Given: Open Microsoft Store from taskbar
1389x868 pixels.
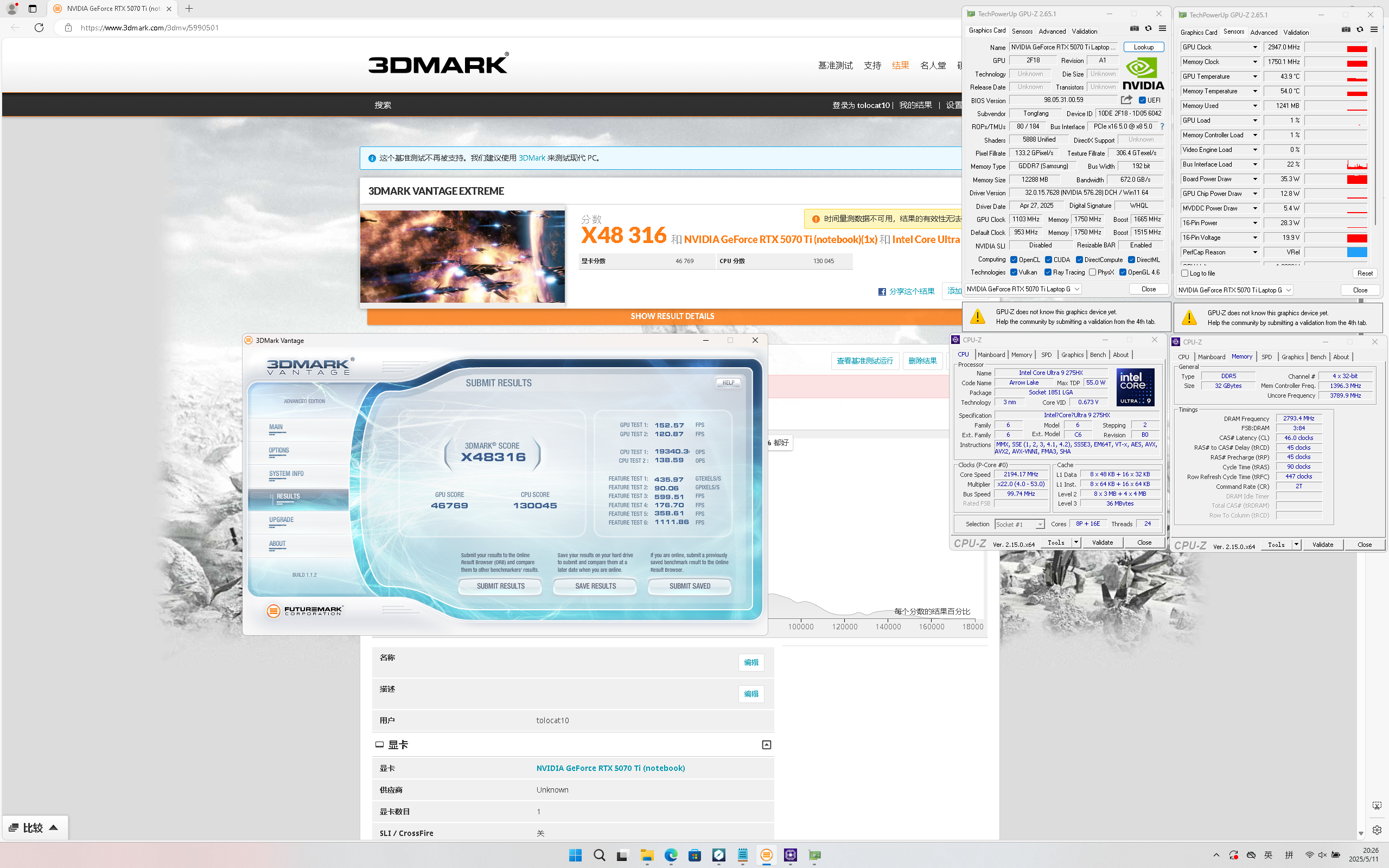Looking at the screenshot, I should coord(694,856).
